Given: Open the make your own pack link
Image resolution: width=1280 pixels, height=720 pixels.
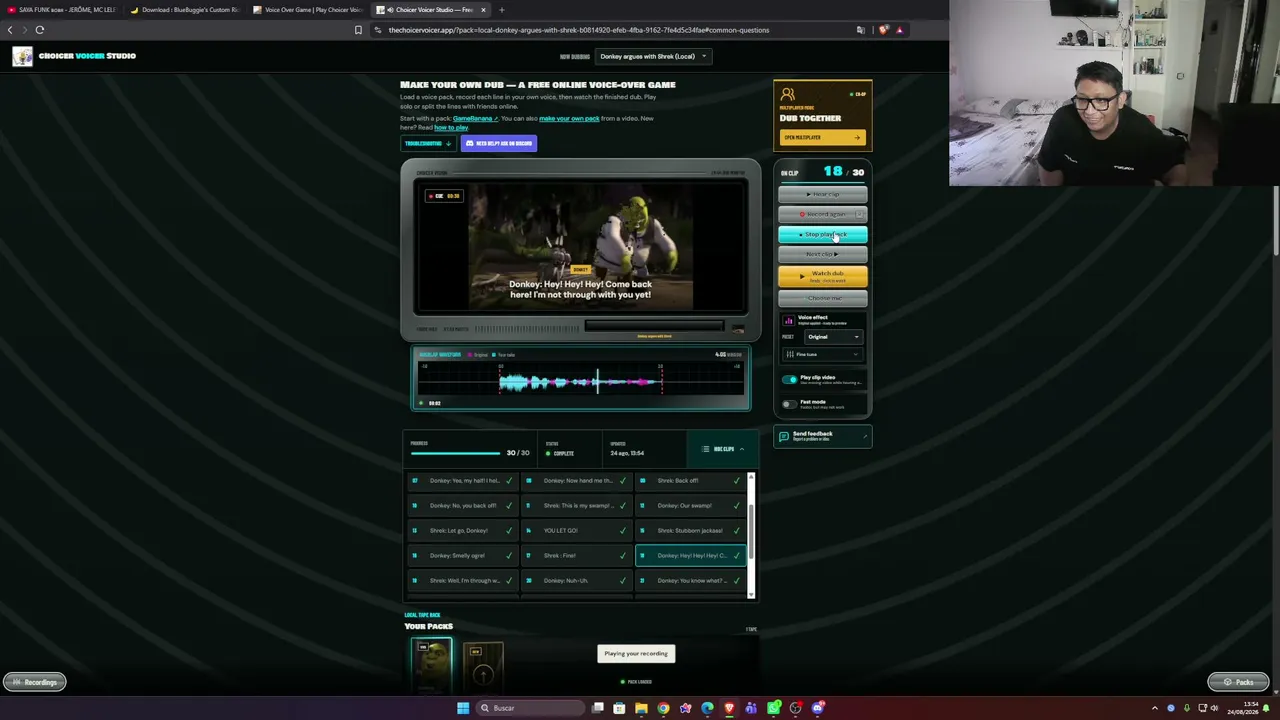Looking at the screenshot, I should tap(569, 119).
